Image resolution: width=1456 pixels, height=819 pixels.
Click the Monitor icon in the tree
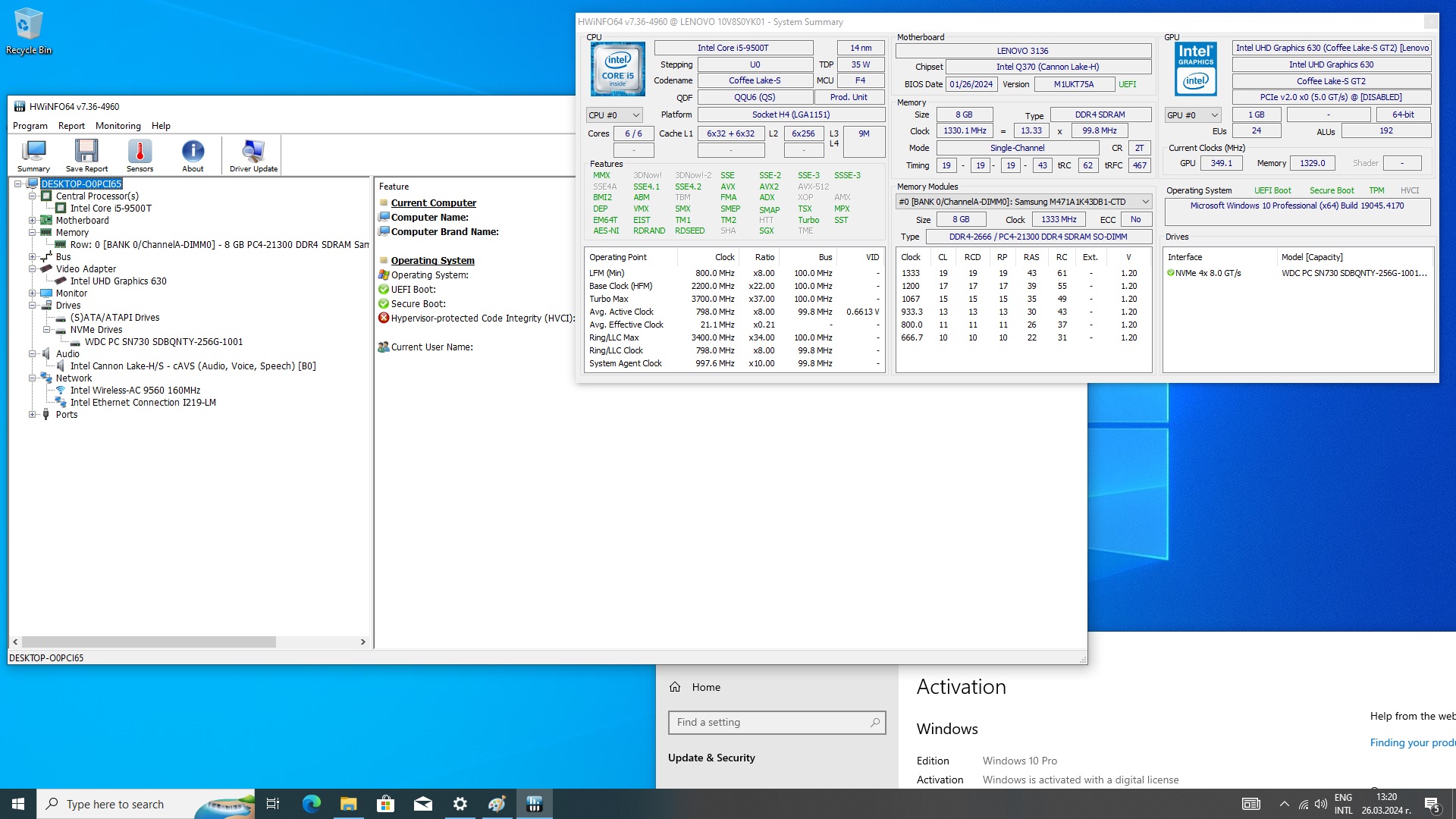click(46, 293)
